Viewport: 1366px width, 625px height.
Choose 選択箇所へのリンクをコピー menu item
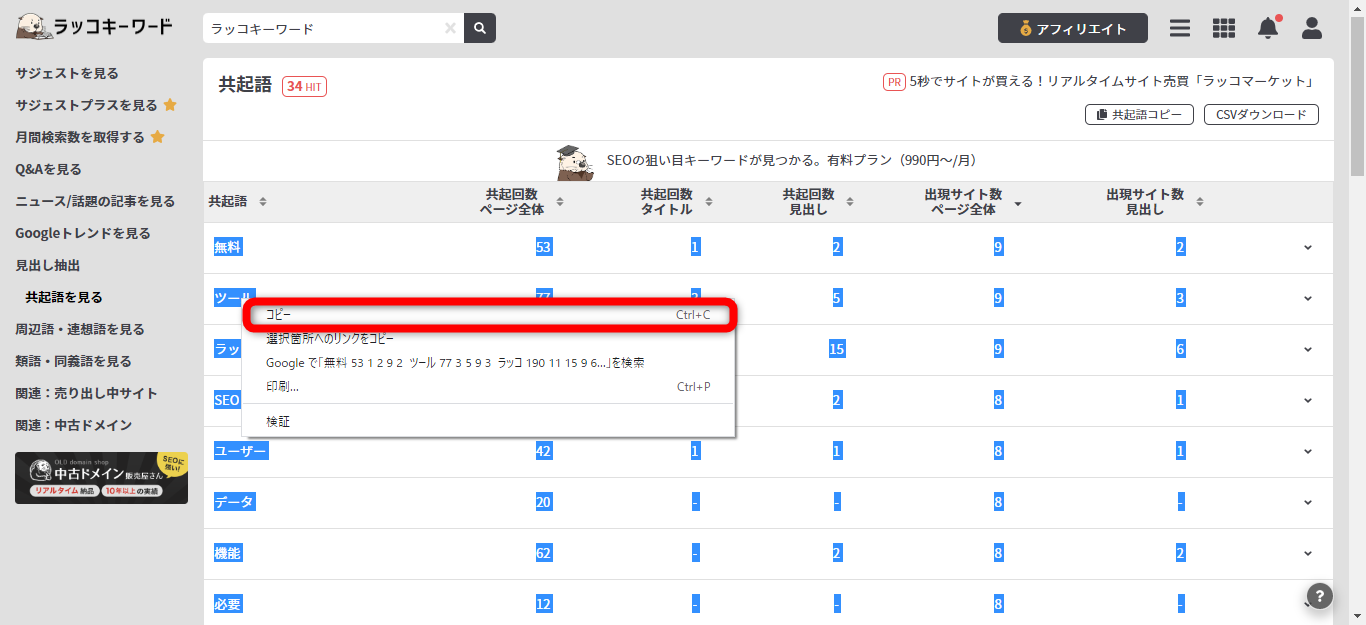click(x=489, y=338)
